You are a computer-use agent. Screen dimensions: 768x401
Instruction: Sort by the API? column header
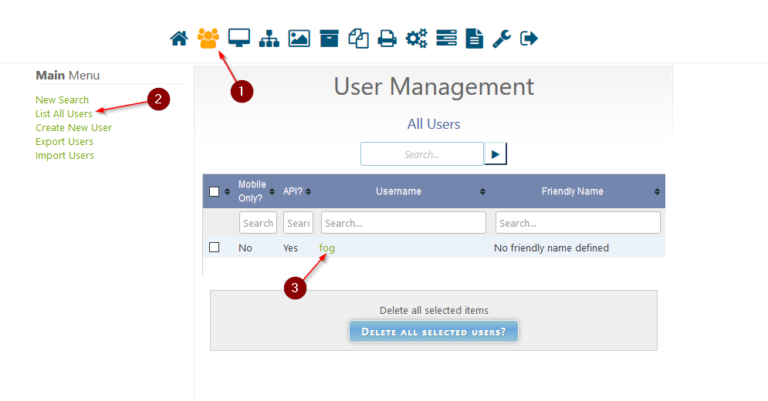[296, 191]
